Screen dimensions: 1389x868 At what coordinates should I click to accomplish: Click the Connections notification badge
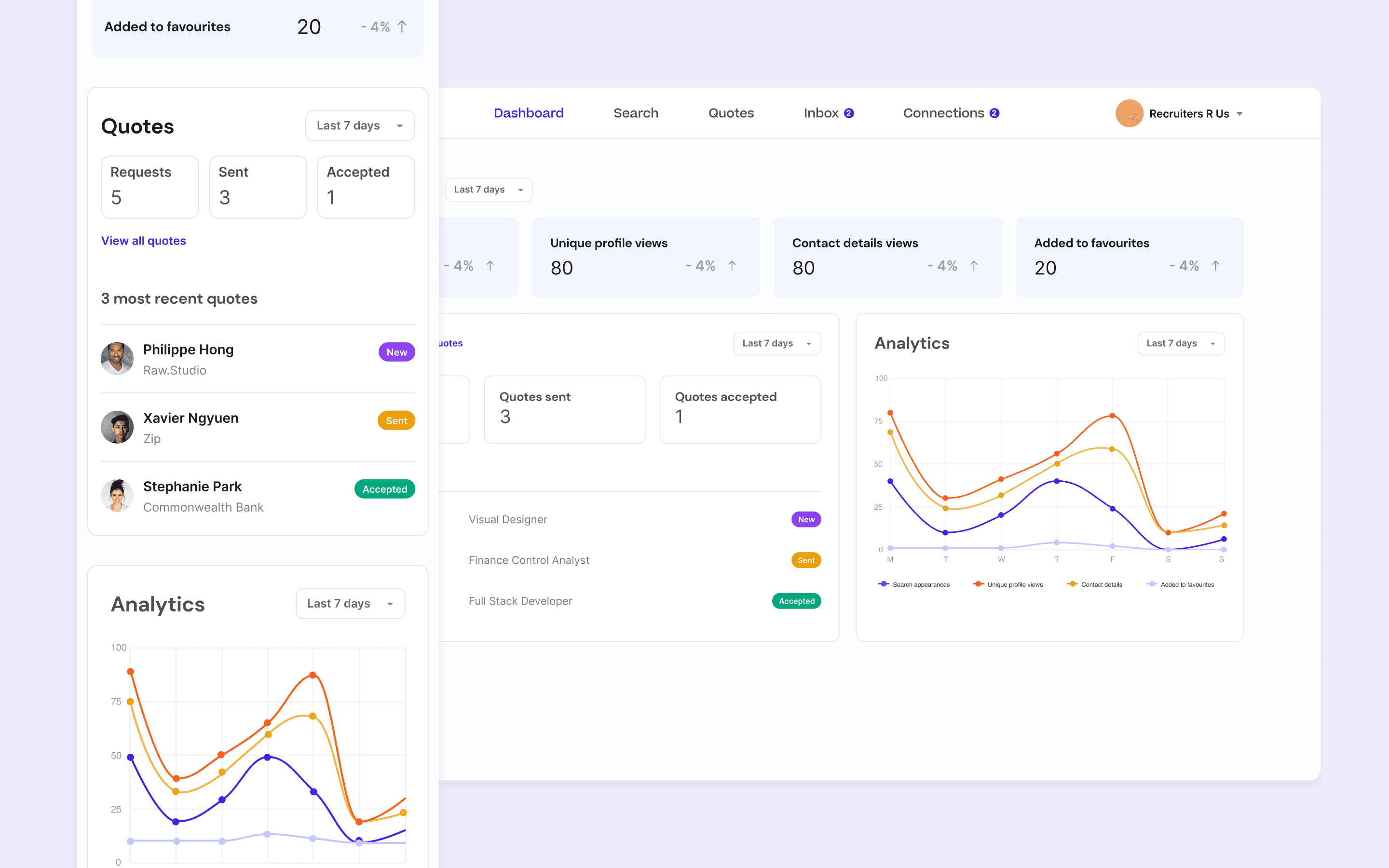(x=994, y=113)
